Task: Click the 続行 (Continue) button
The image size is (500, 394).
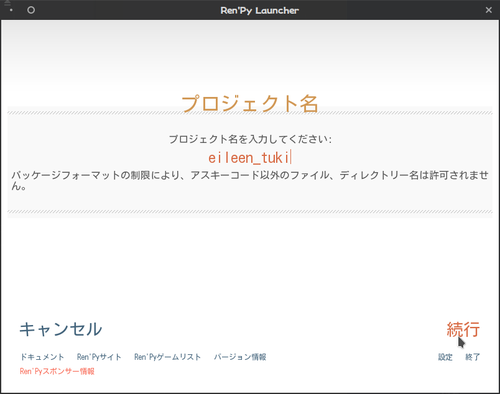Action: click(463, 329)
